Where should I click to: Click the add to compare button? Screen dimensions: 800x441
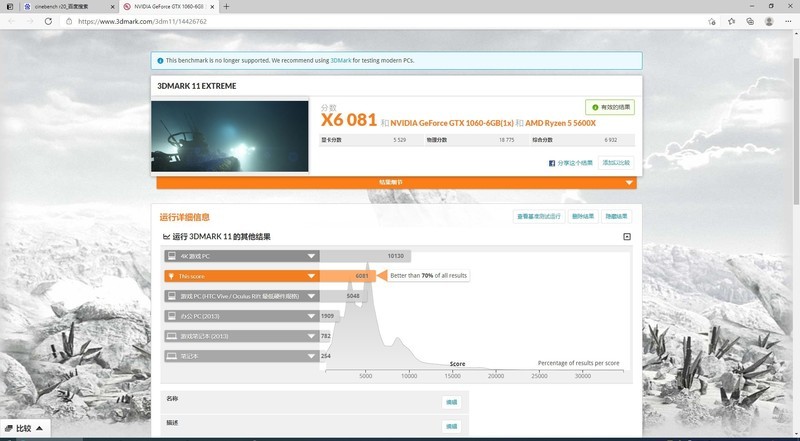616,163
